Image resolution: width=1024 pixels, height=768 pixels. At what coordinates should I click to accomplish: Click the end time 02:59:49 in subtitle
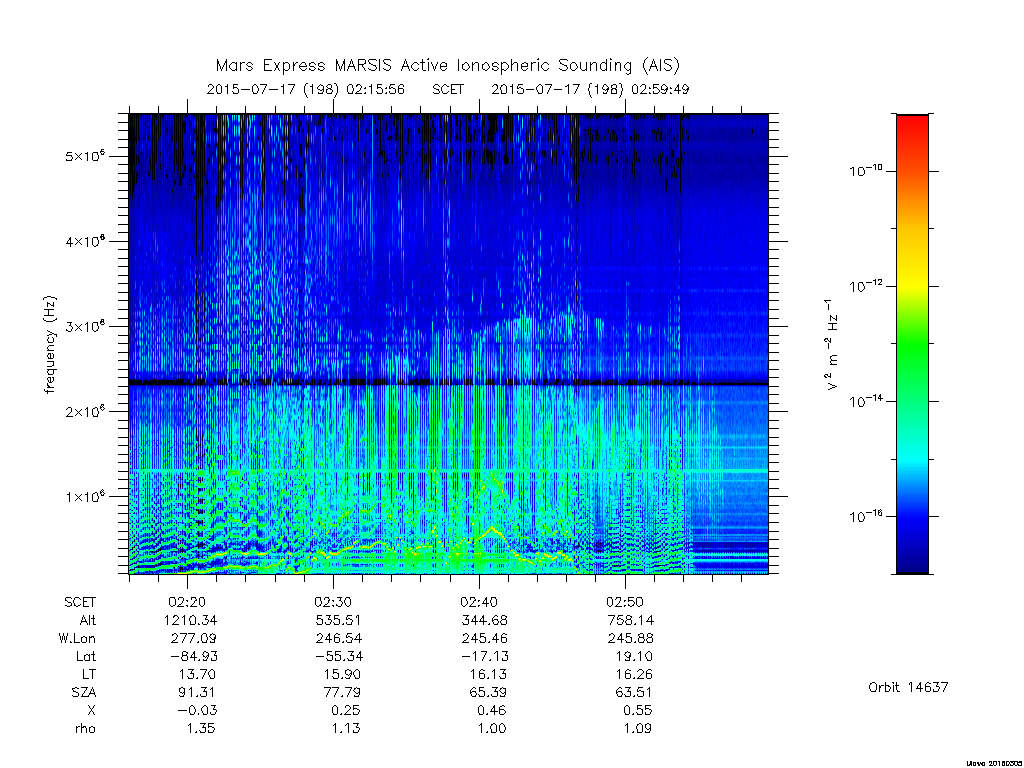pos(660,89)
